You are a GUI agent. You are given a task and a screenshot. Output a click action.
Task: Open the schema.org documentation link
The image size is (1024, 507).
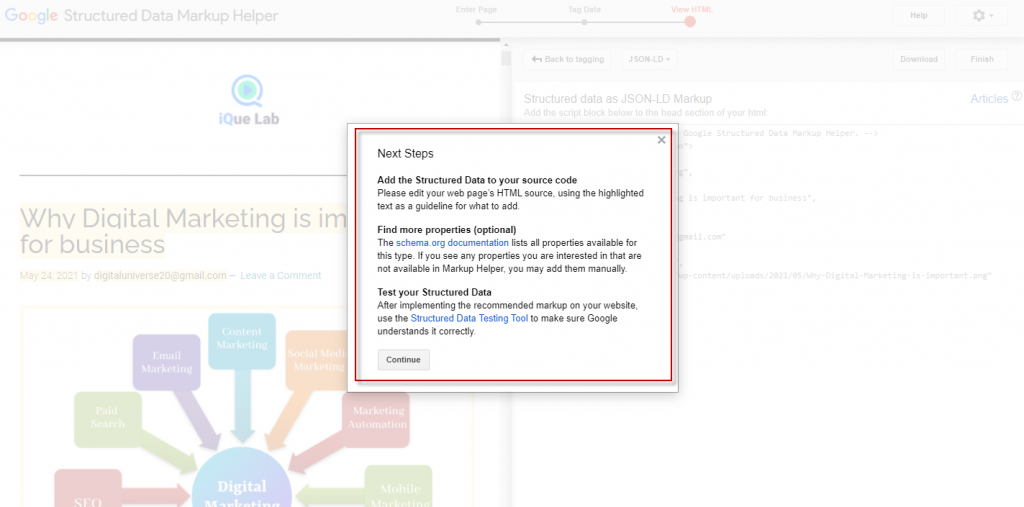click(452, 243)
